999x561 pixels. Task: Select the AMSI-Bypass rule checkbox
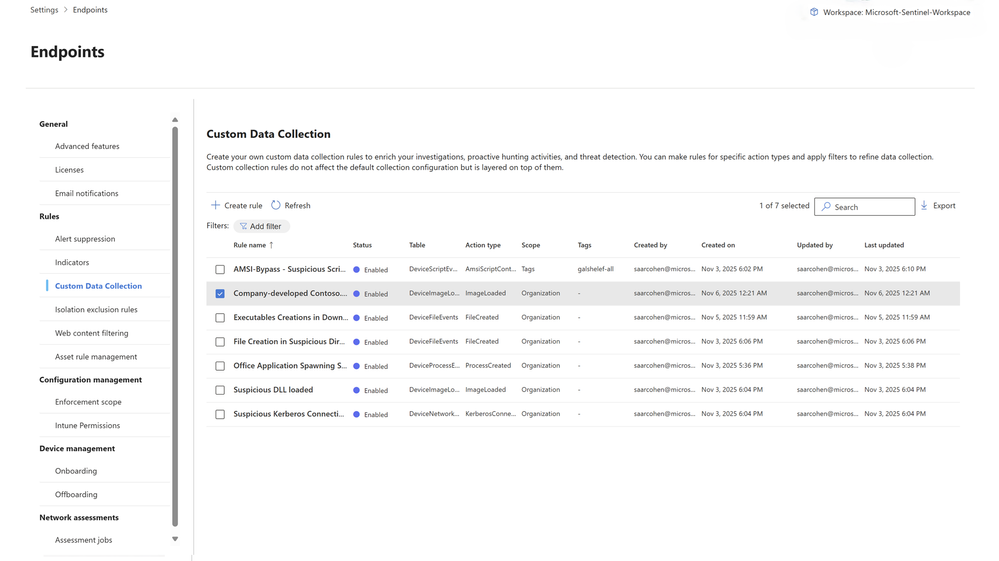pos(220,269)
